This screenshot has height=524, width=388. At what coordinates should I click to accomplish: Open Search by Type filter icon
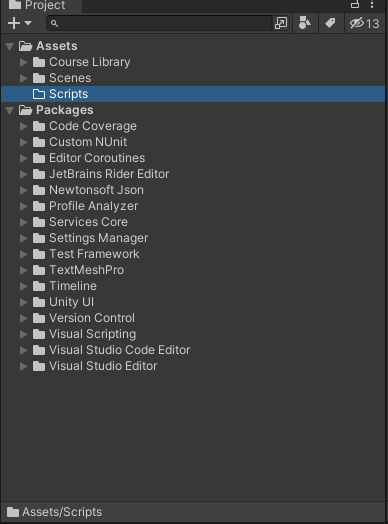point(305,23)
